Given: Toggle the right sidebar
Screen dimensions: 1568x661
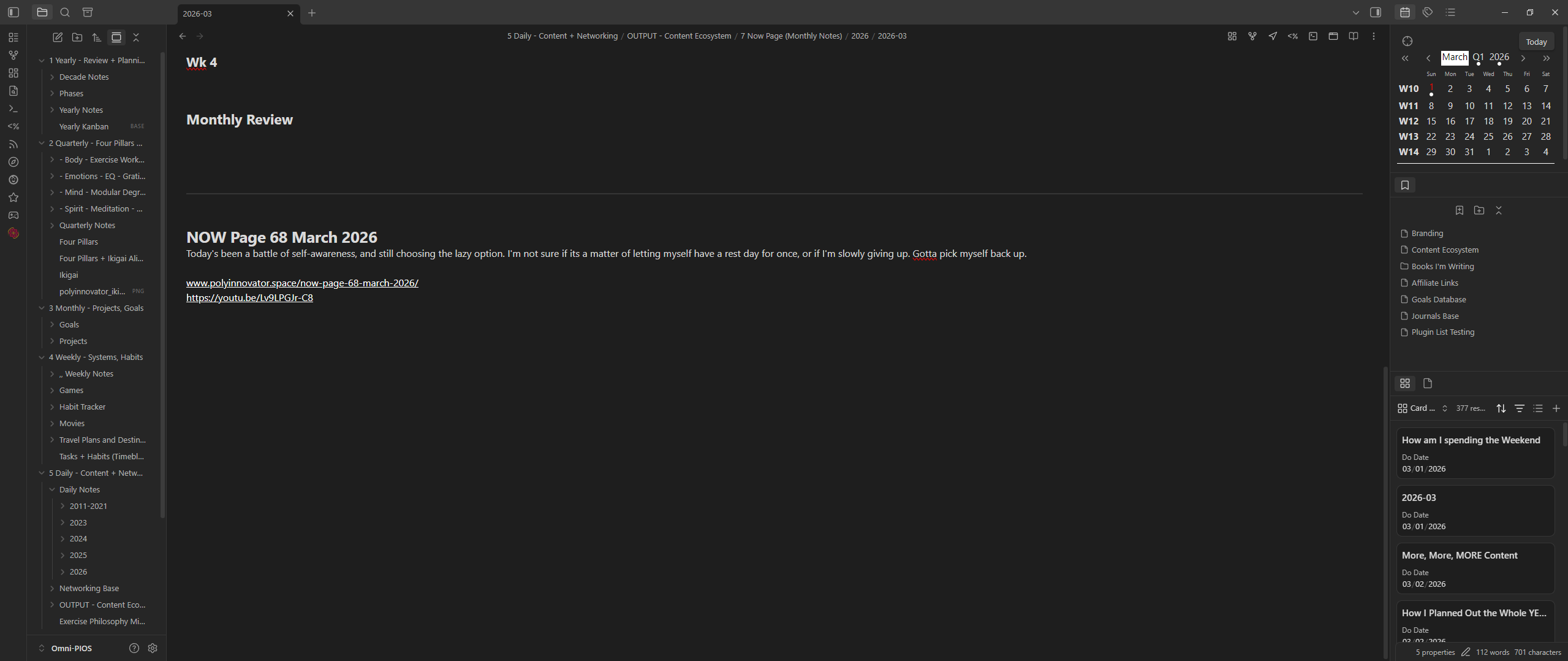Looking at the screenshot, I should pyautogui.click(x=1376, y=12).
